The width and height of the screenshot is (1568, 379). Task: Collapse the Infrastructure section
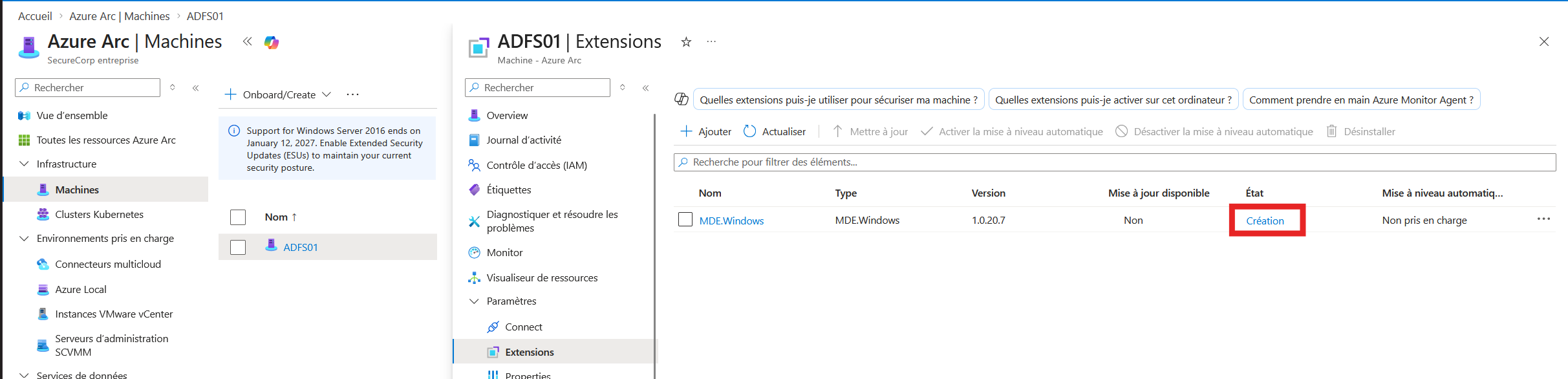pyautogui.click(x=25, y=164)
